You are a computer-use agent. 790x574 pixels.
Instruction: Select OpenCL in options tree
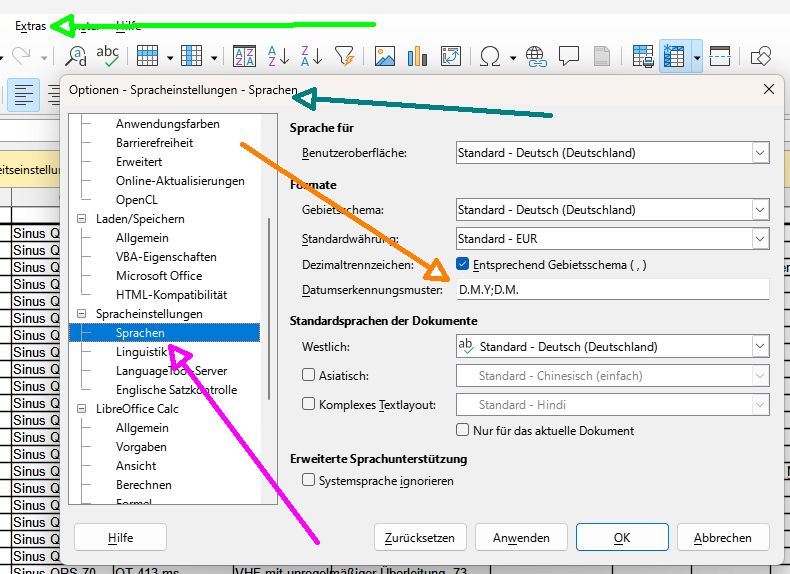coord(137,200)
